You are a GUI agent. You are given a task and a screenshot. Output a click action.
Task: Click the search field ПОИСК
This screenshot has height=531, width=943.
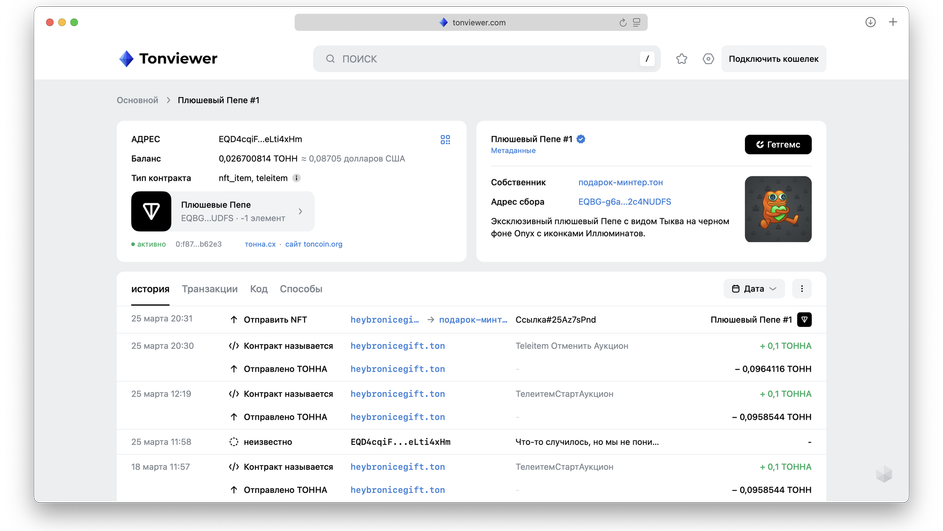coord(486,59)
